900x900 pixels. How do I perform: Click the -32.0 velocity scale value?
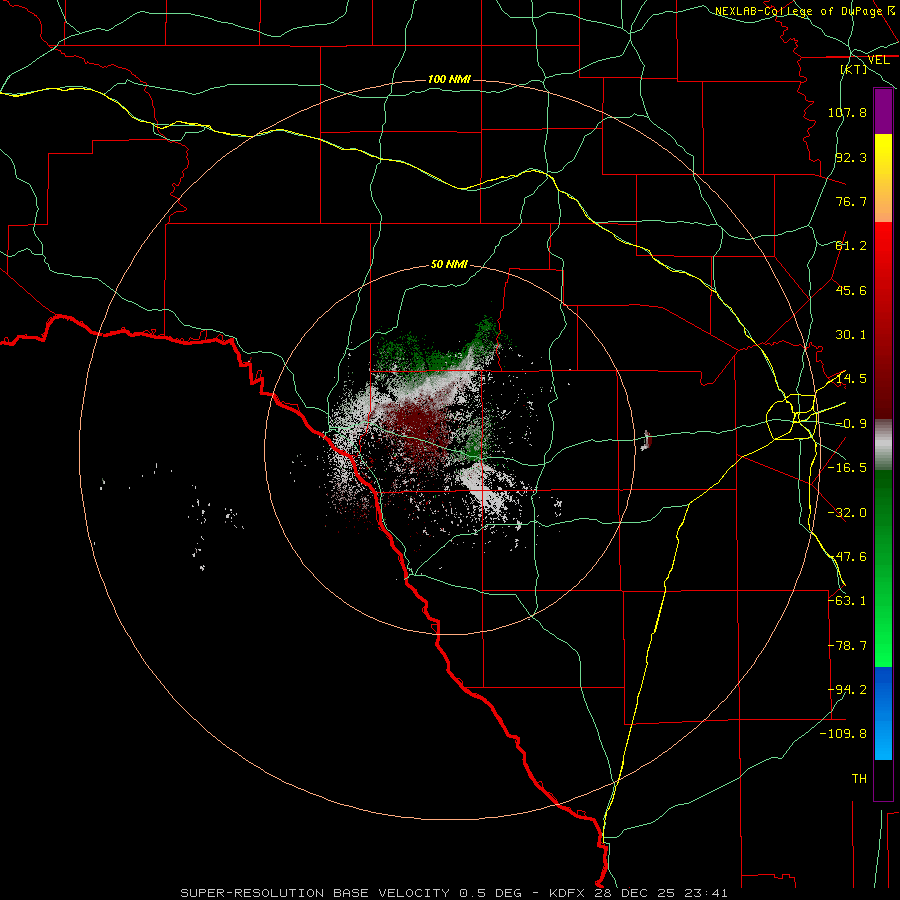point(847,513)
